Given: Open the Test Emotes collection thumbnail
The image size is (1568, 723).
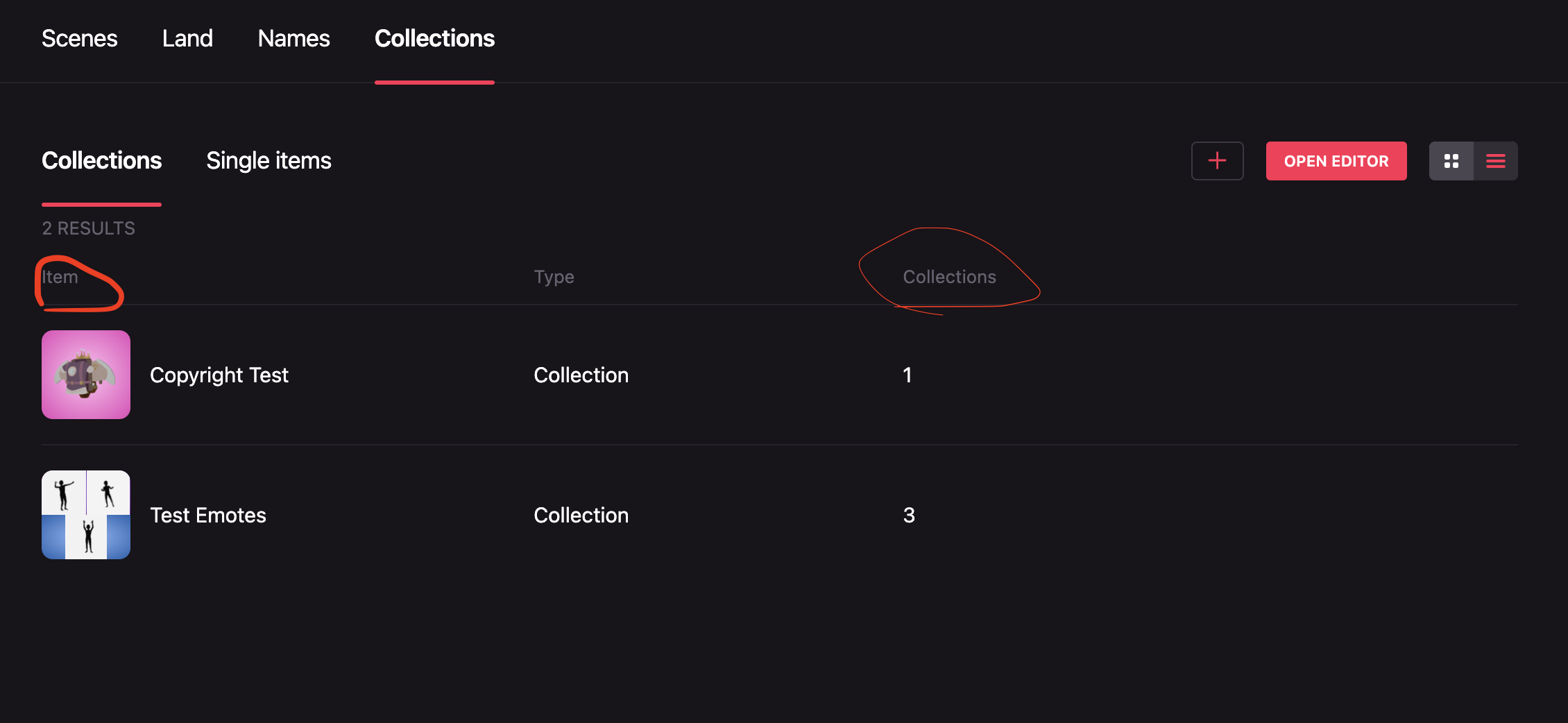Looking at the screenshot, I should point(85,514).
